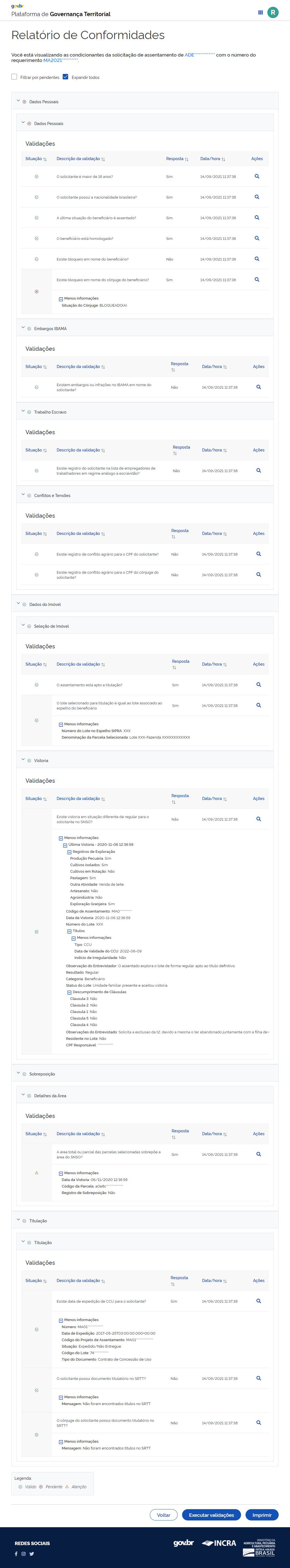Screen dimensions: 290x1568
Task: Uncheck the 'Expandir todos' checkbox
Action: click(66, 77)
